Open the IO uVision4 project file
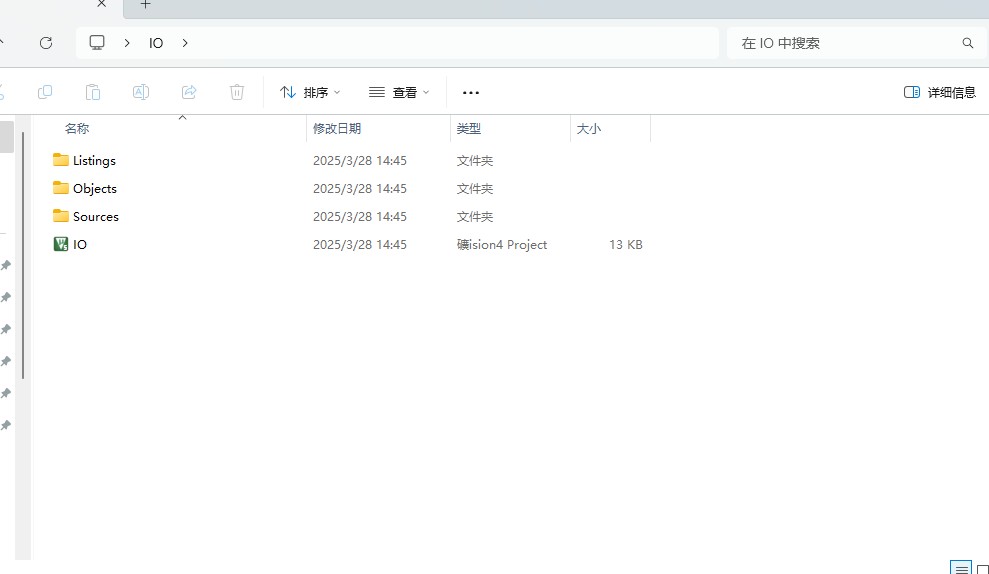 80,244
